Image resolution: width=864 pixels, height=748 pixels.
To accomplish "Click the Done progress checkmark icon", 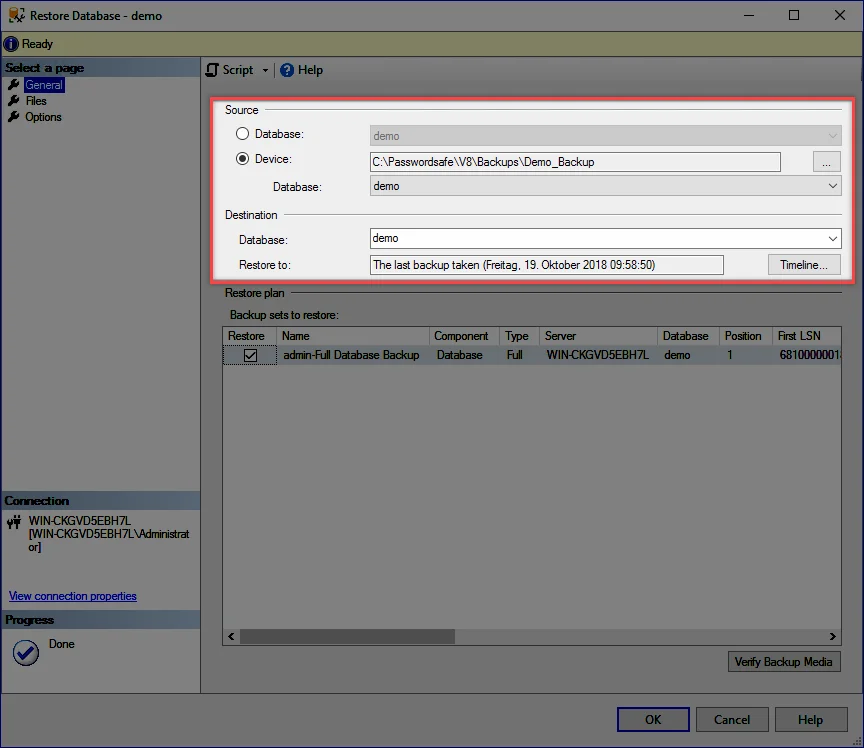I will 25,653.
